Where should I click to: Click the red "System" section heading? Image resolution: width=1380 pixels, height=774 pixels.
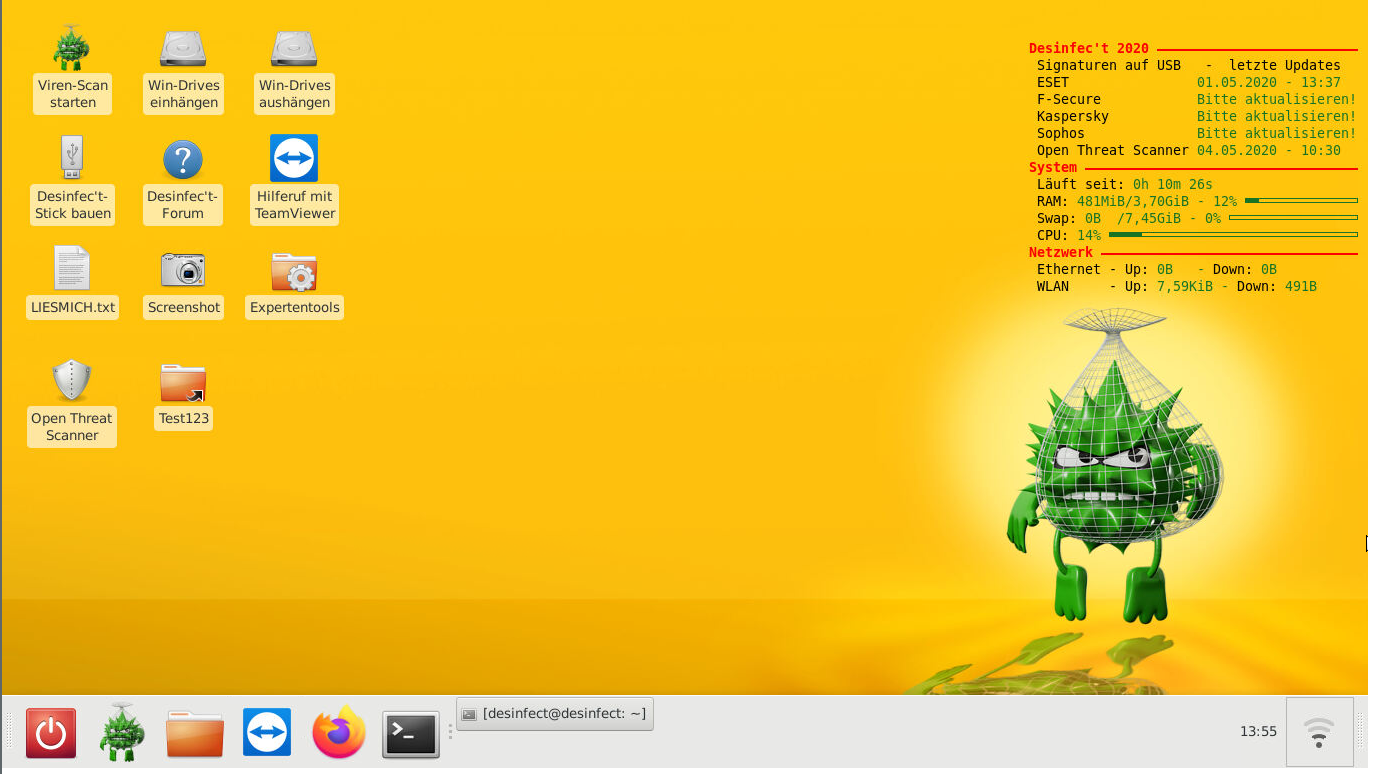click(1053, 167)
